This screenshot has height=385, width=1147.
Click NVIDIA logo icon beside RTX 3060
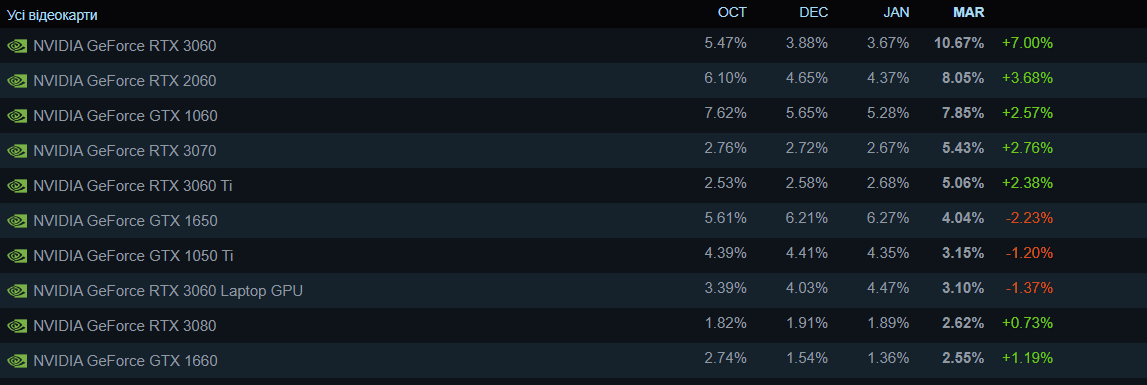coord(17,45)
